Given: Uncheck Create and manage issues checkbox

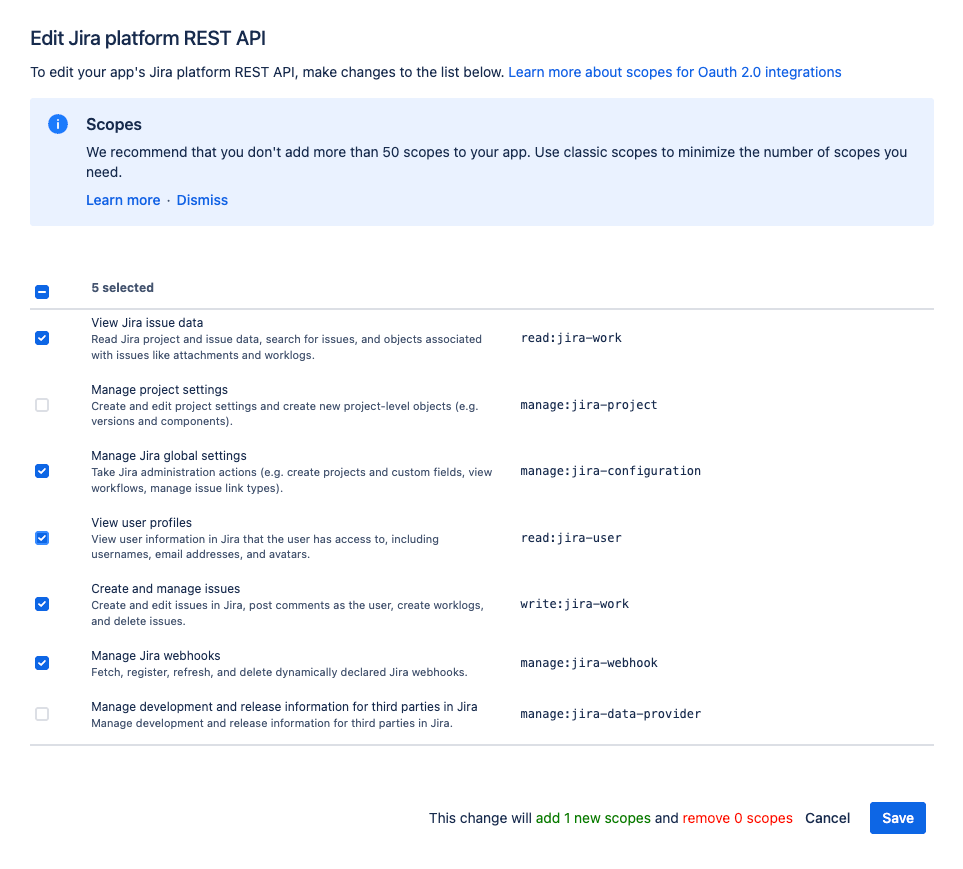Looking at the screenshot, I should (42, 604).
